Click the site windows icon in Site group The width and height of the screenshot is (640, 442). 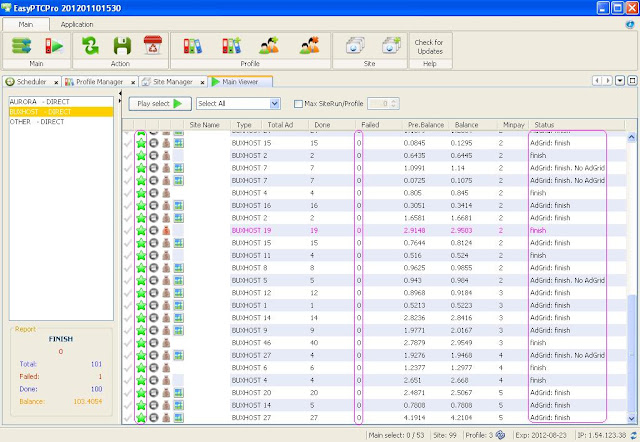click(x=355, y=45)
